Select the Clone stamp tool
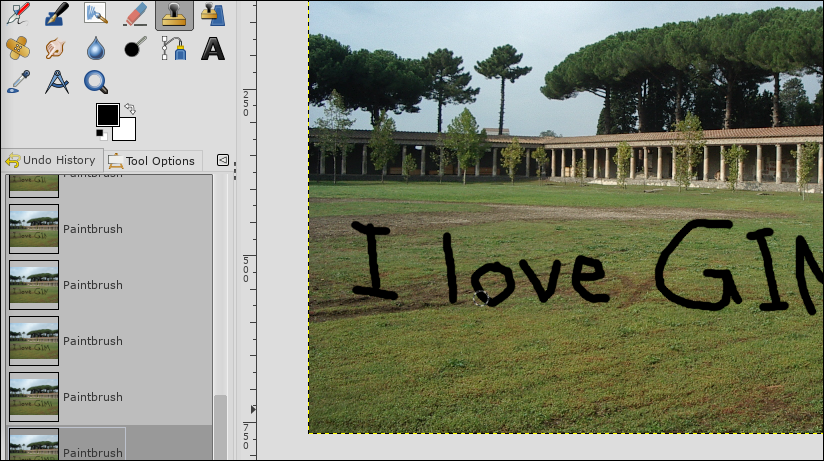The height and width of the screenshot is (461, 824). [174, 14]
